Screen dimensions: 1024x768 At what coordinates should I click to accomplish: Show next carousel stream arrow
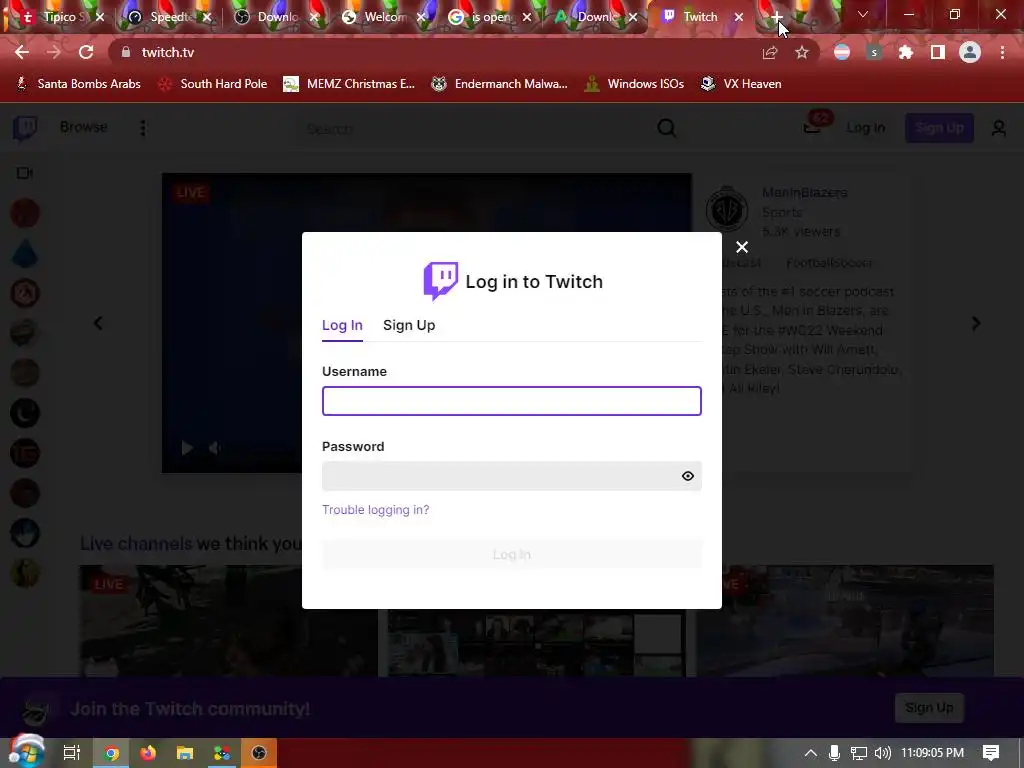click(976, 323)
